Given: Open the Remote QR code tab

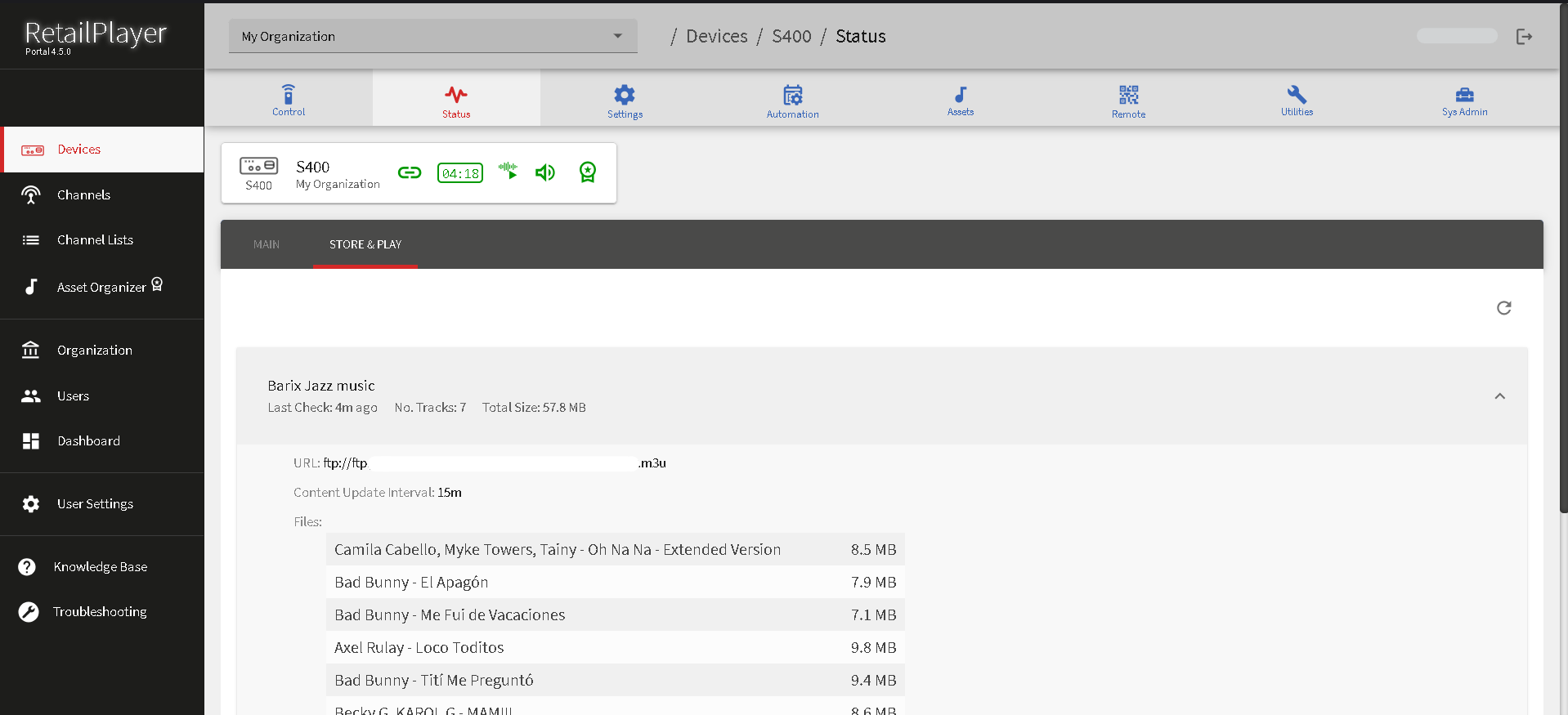Looking at the screenshot, I should click(1128, 99).
